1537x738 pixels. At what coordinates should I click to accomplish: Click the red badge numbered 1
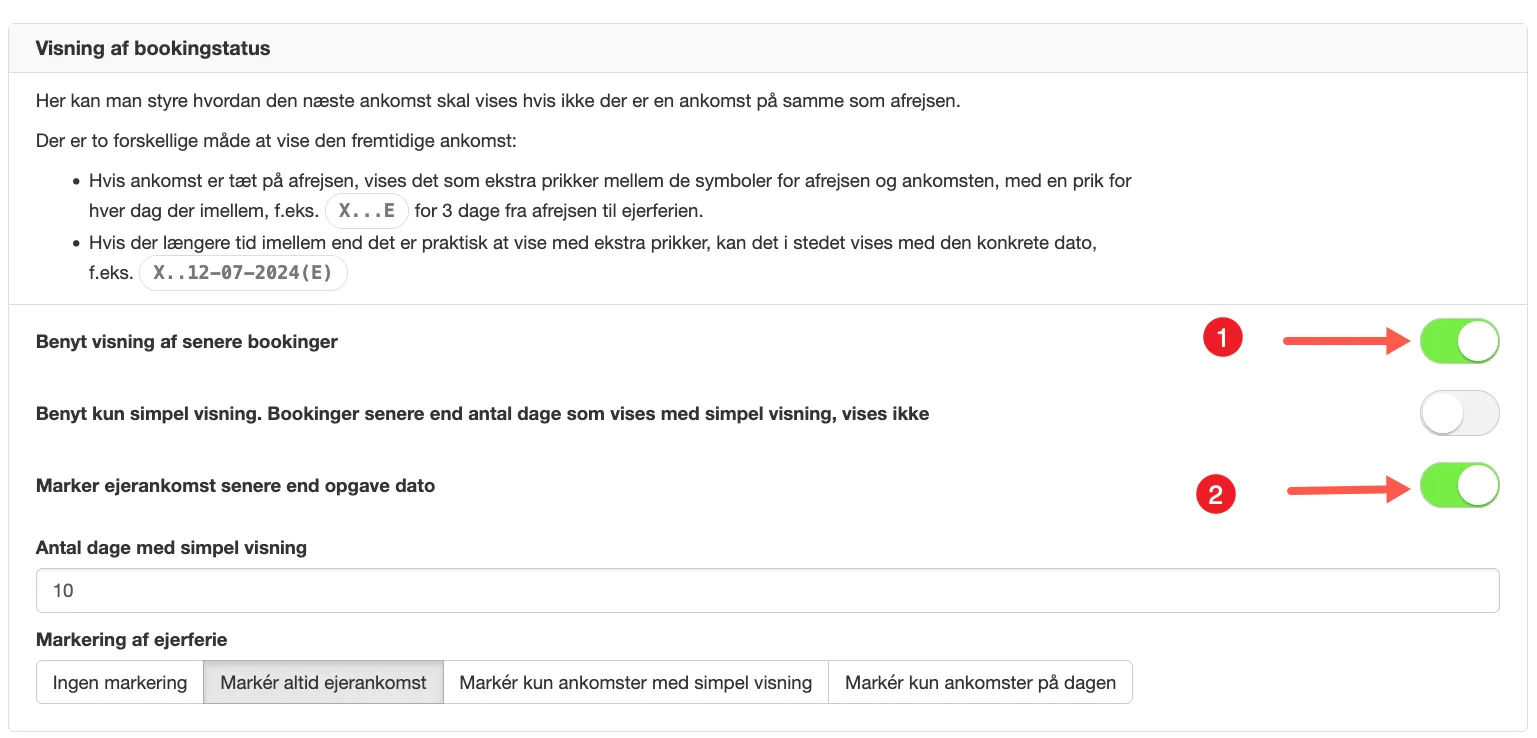pyautogui.click(x=1222, y=337)
